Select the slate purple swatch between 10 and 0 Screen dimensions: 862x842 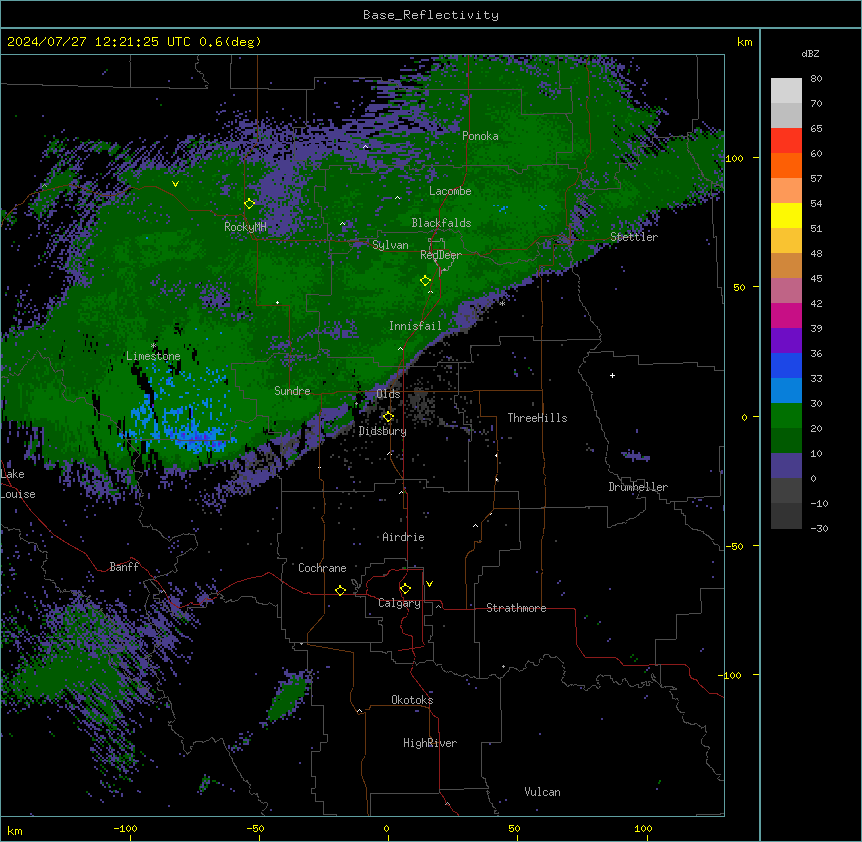pos(786,466)
